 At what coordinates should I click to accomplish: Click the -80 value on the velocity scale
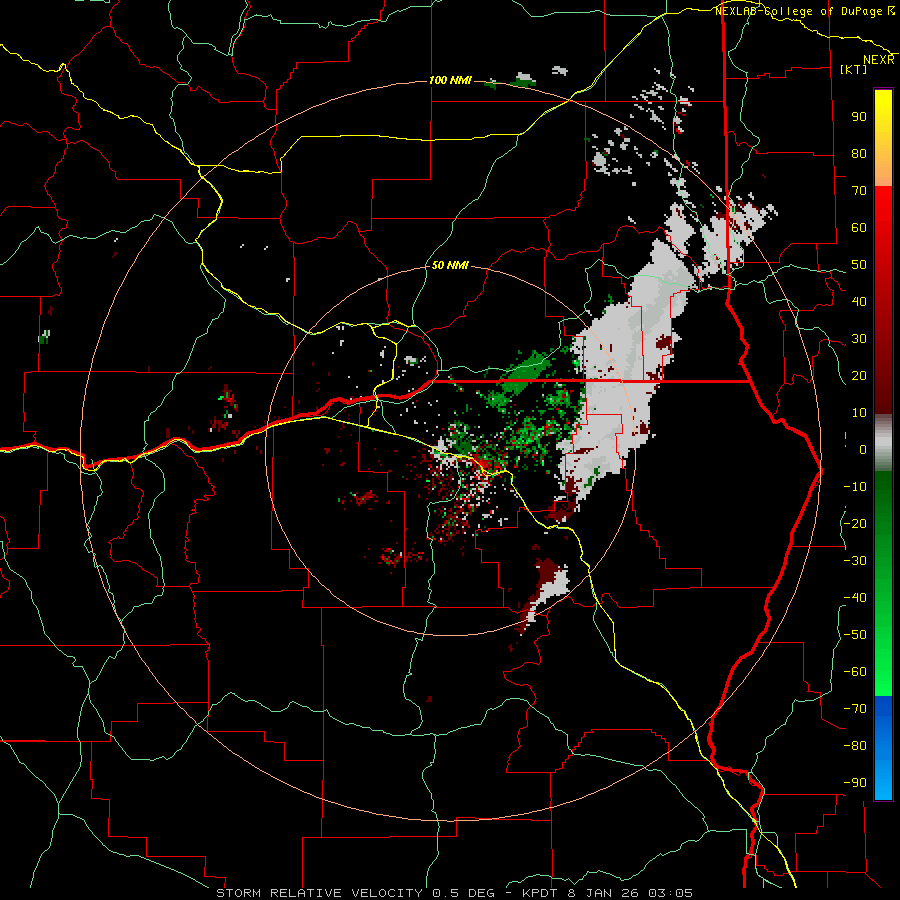[855, 746]
